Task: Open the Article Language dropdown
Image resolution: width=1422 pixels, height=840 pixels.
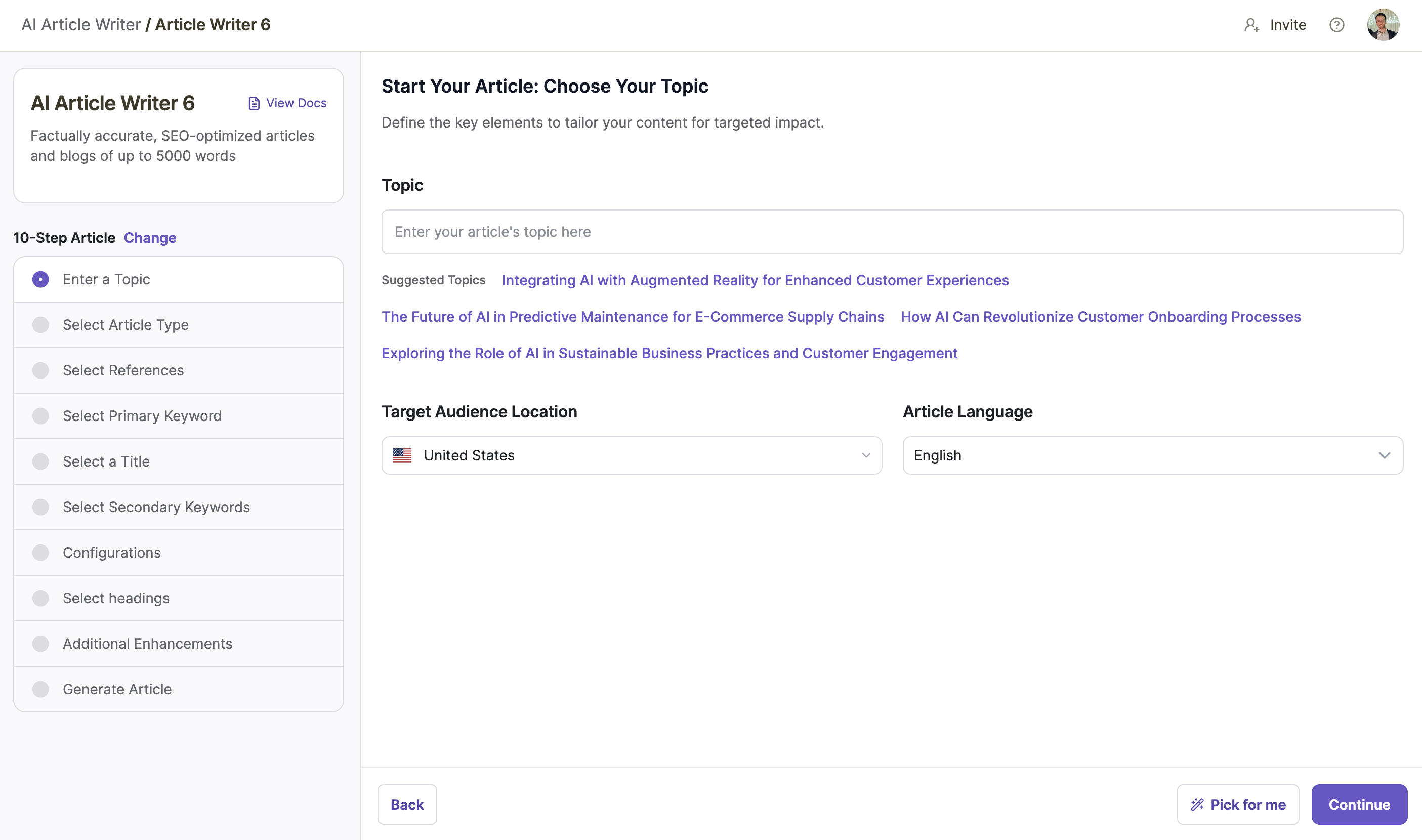Action: point(1153,455)
